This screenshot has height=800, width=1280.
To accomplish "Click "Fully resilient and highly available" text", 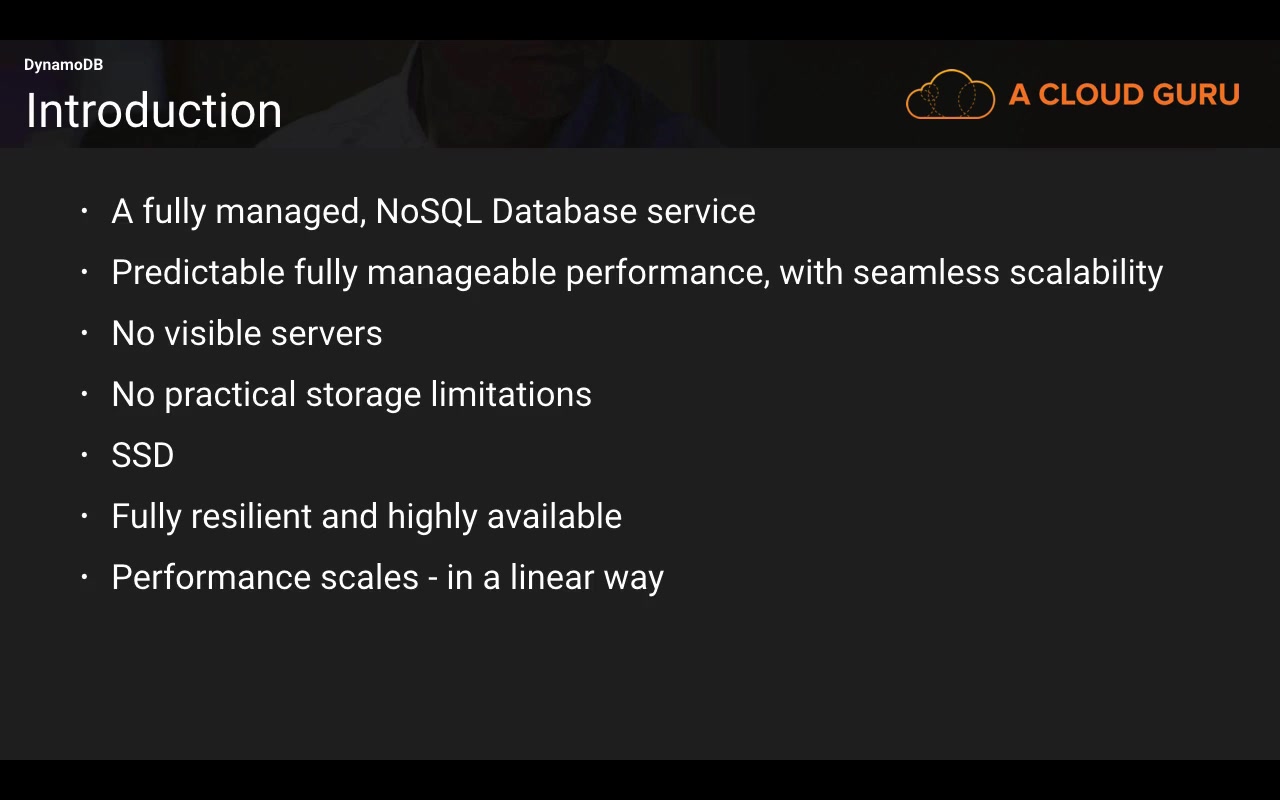I will 366,516.
